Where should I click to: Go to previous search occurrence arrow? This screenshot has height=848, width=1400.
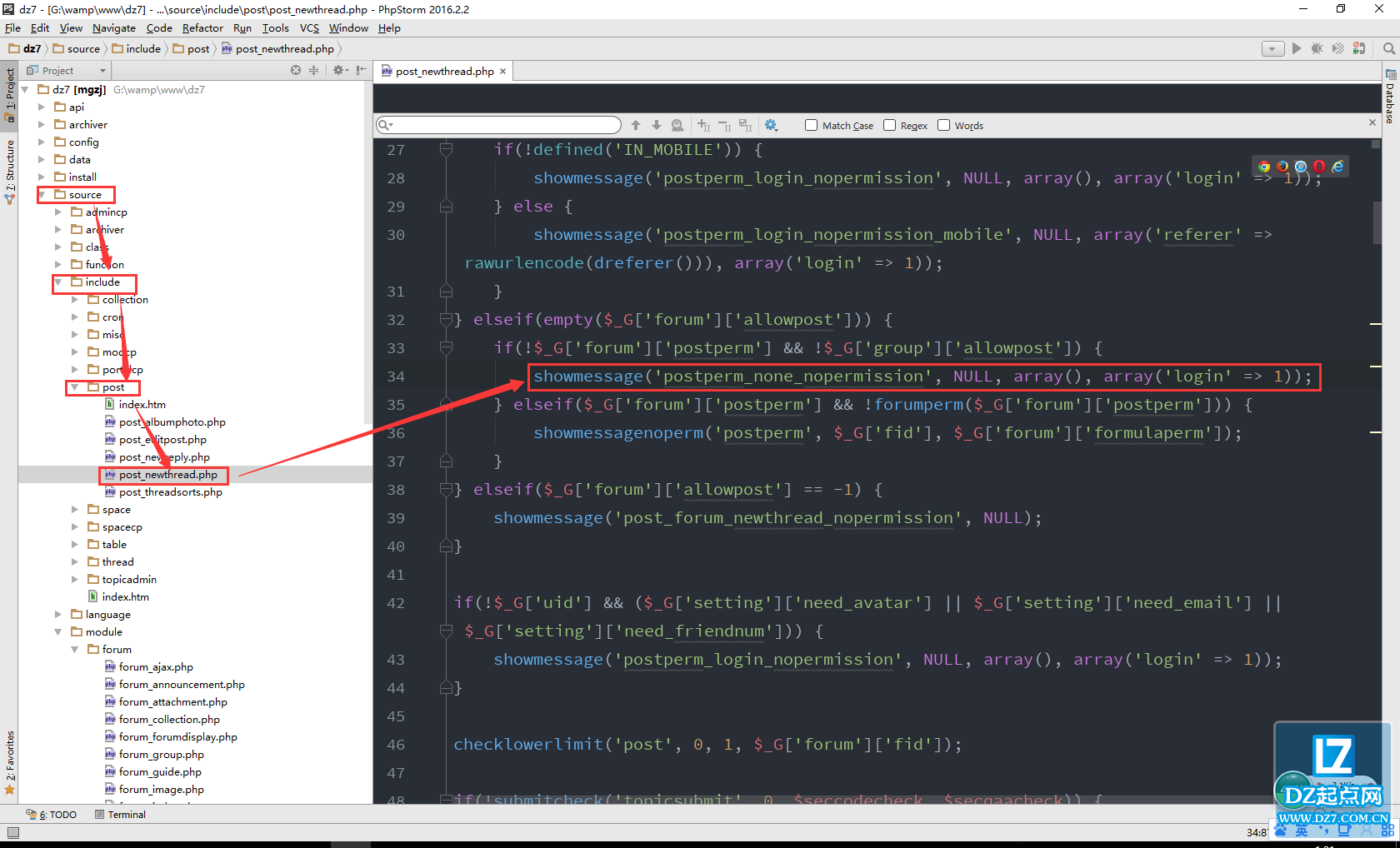pos(636,125)
